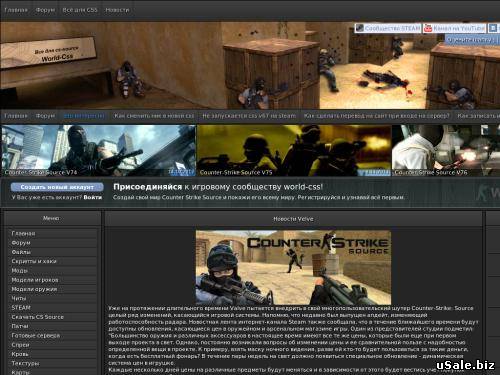Image resolution: width=500 pixels, height=375 pixels.
Task: Open the YouTube channel icon link
Action: [x=428, y=28]
